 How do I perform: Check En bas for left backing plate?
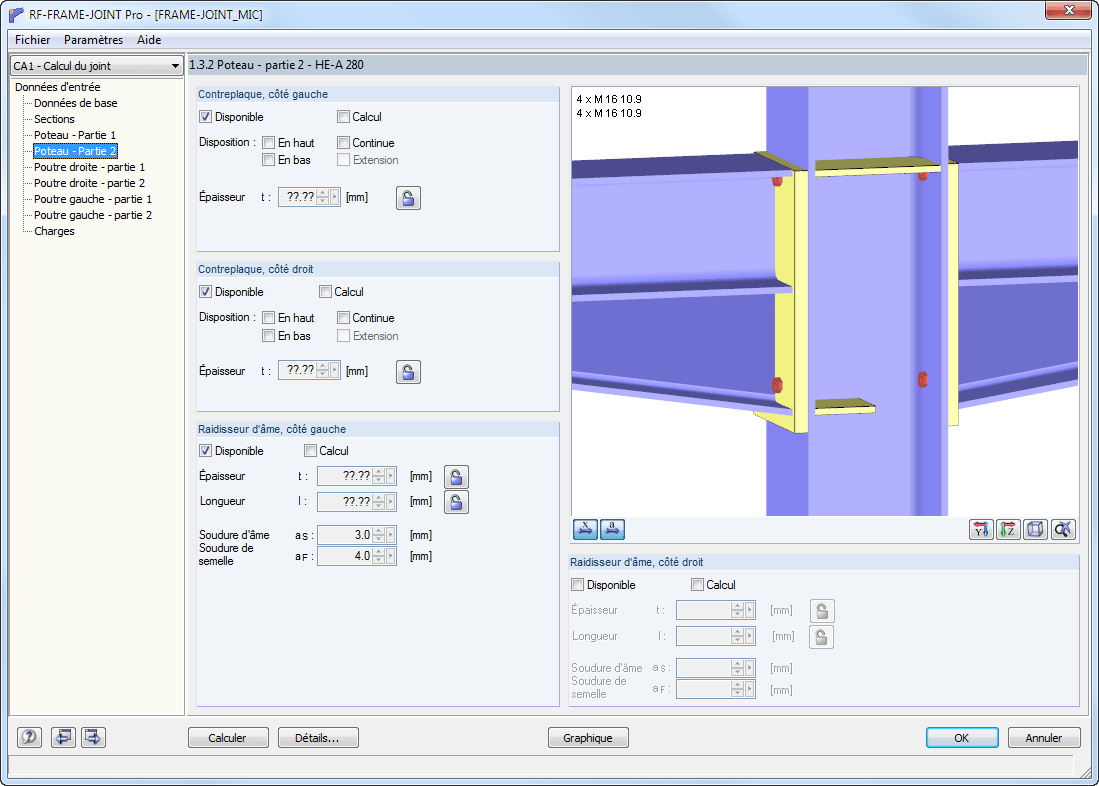coord(268,160)
